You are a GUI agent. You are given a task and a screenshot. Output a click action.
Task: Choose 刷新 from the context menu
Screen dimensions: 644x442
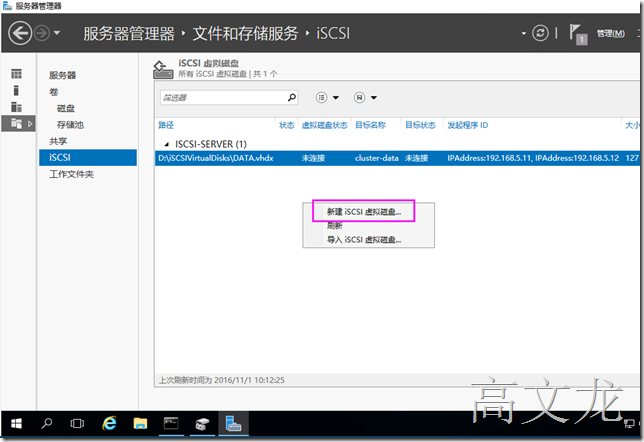(334, 226)
